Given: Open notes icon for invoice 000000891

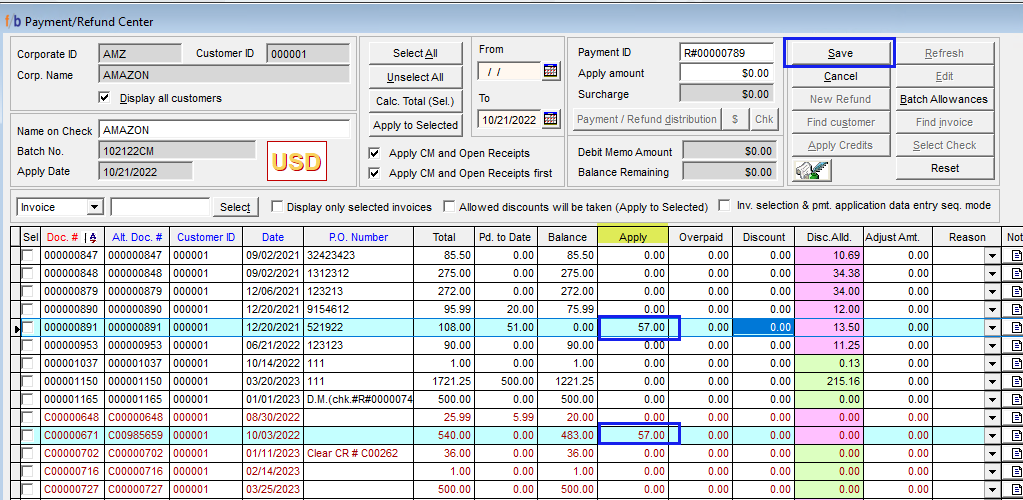Looking at the screenshot, I should point(1016,328).
